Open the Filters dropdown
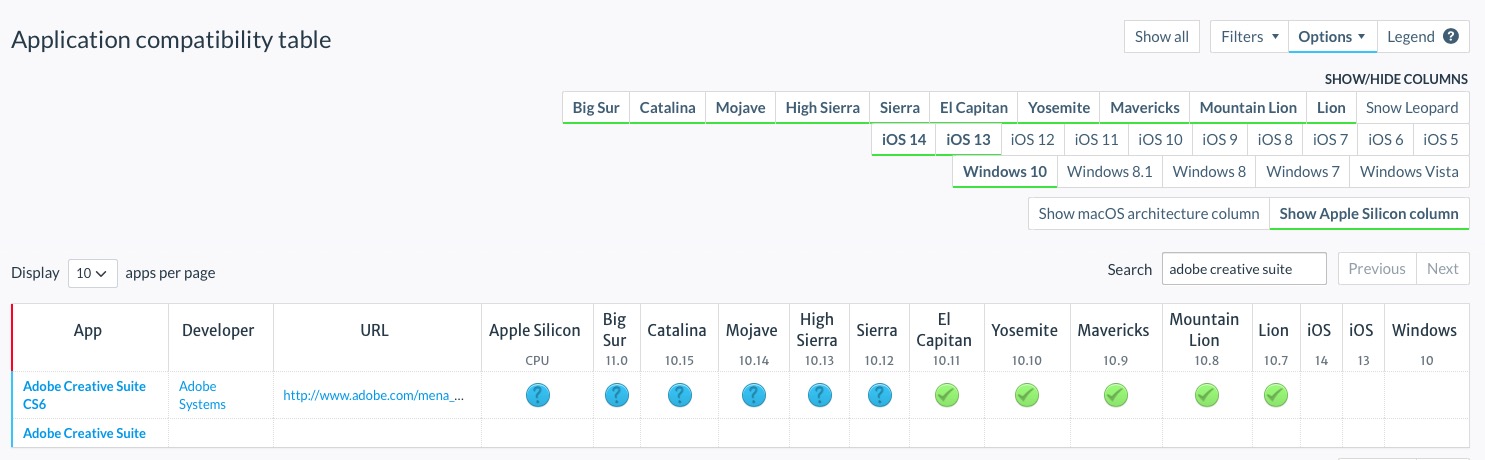 pyautogui.click(x=1250, y=37)
